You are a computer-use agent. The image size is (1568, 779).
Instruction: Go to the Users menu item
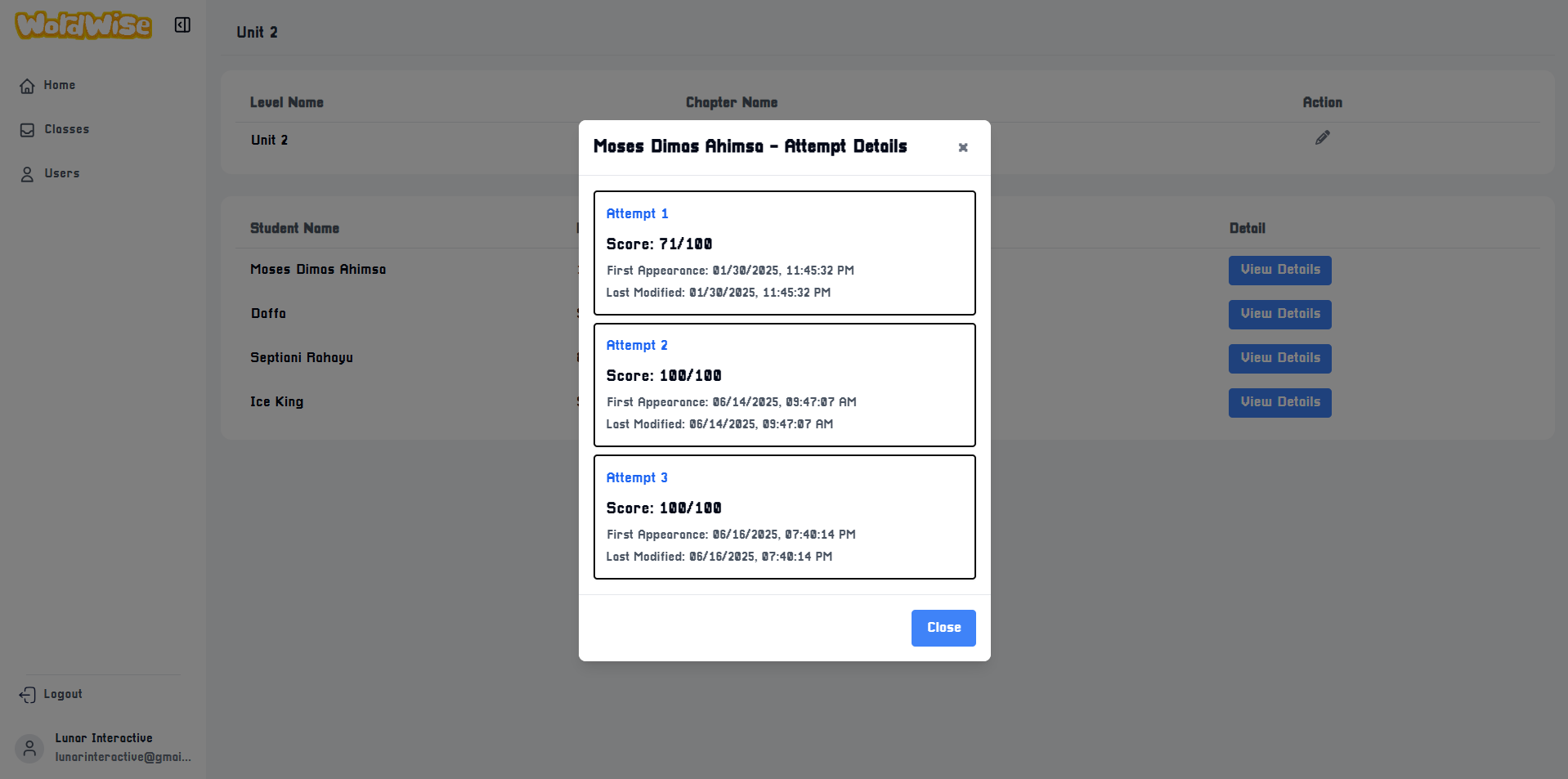(x=62, y=173)
